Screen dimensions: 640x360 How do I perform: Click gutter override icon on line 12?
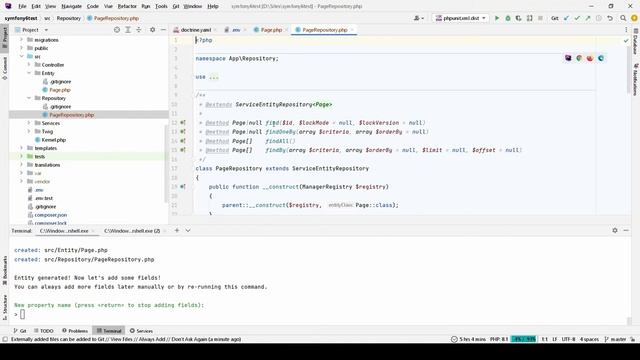(x=183, y=122)
